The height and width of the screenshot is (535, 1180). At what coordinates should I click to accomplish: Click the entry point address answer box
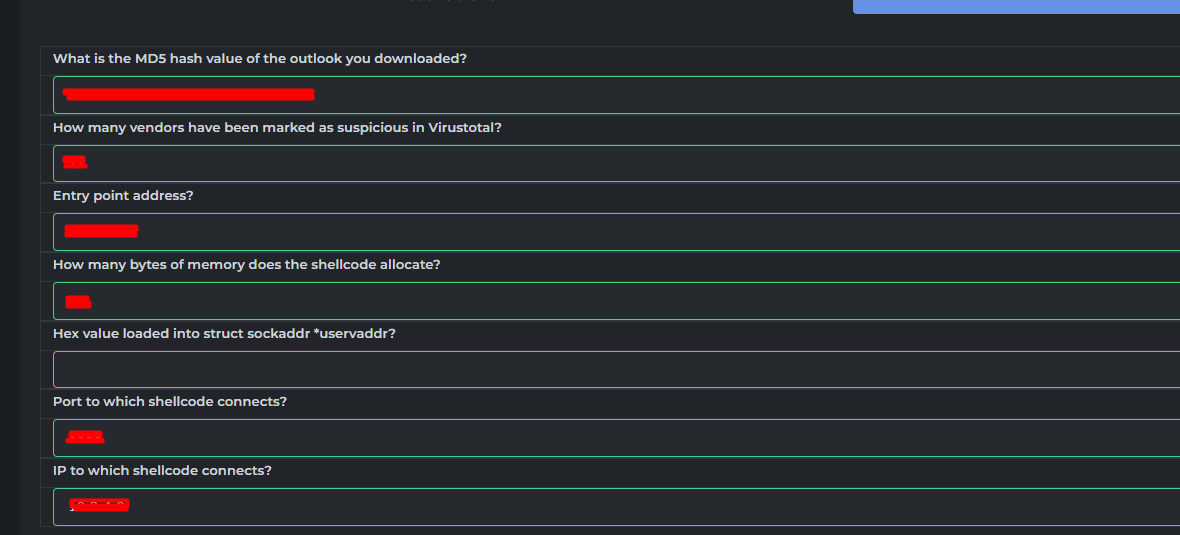616,232
